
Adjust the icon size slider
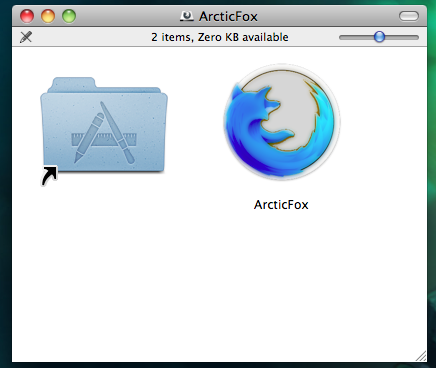coord(379,37)
